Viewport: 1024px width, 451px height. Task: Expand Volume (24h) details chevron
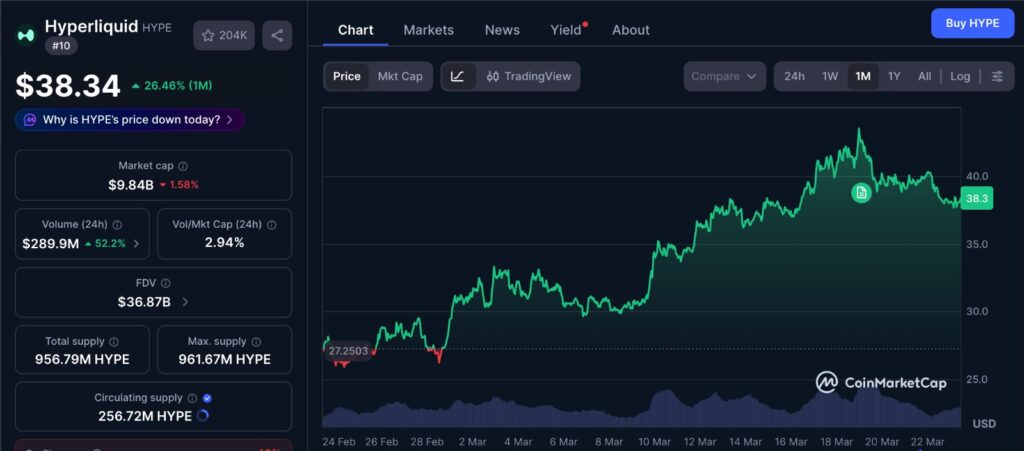[x=136, y=244]
